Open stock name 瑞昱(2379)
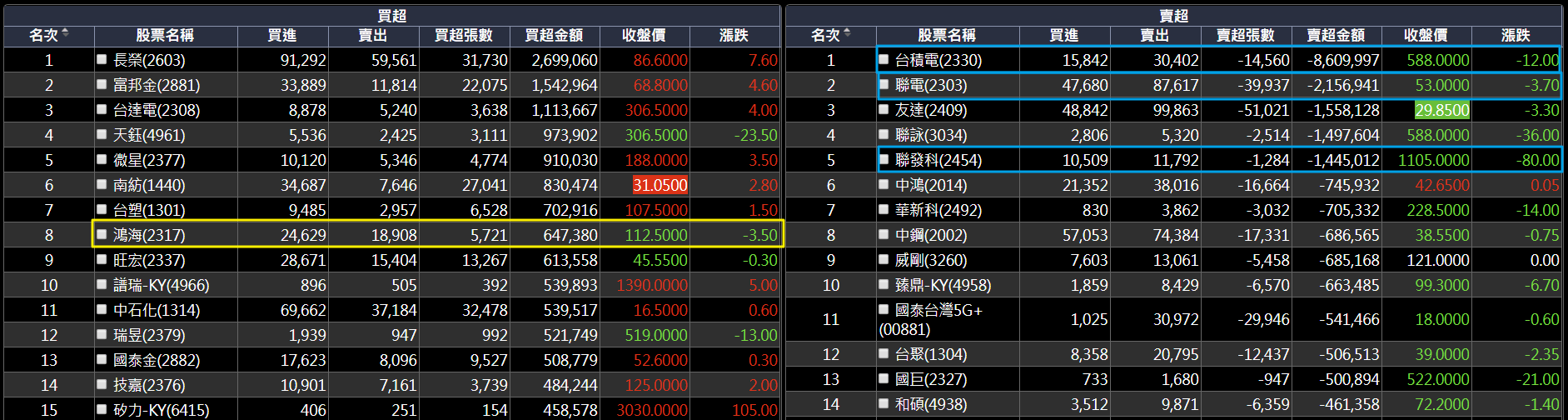Screen dimensions: 1568x420 [x=149, y=335]
